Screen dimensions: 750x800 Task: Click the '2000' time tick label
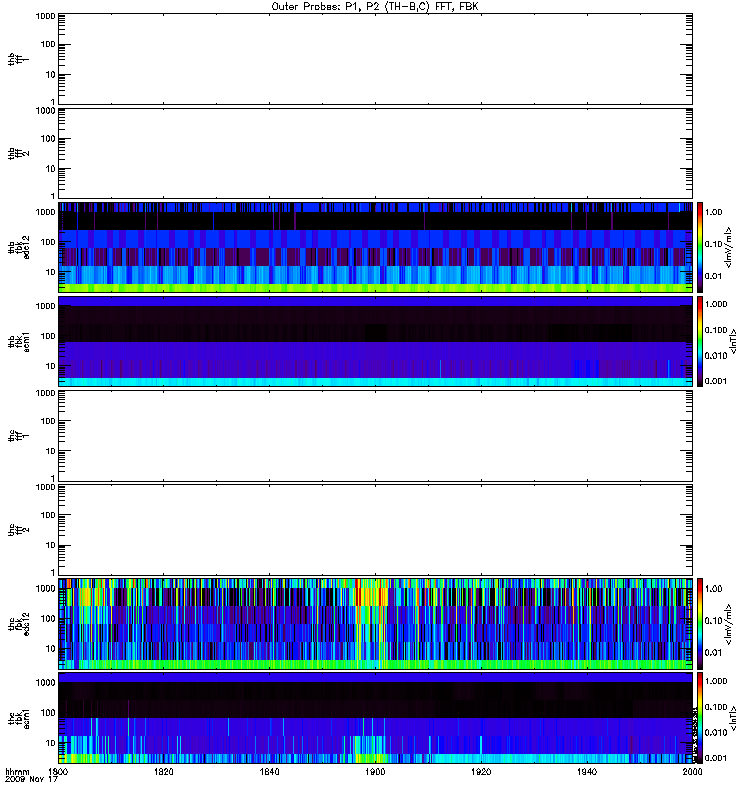(693, 771)
